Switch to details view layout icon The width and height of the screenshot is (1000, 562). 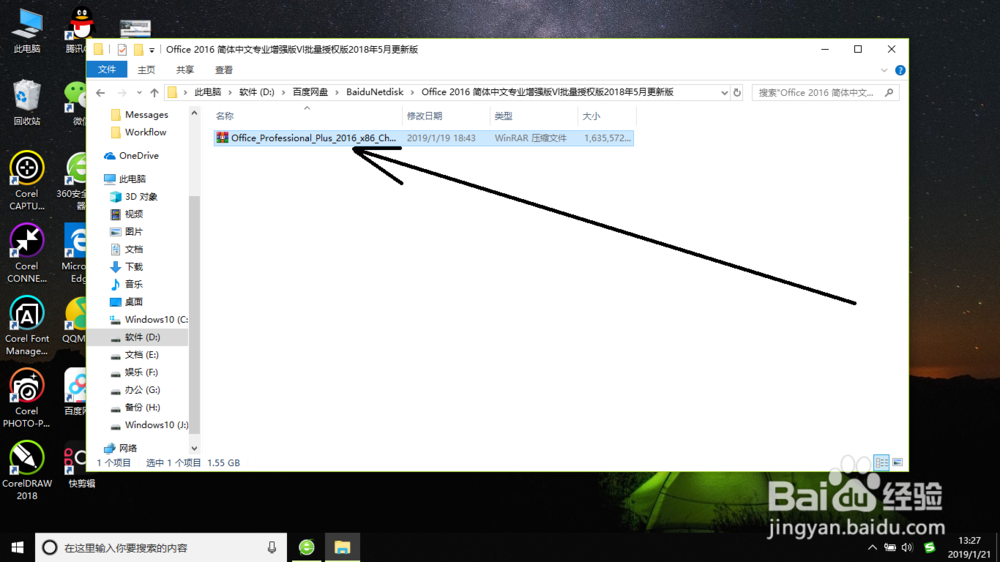click(881, 462)
